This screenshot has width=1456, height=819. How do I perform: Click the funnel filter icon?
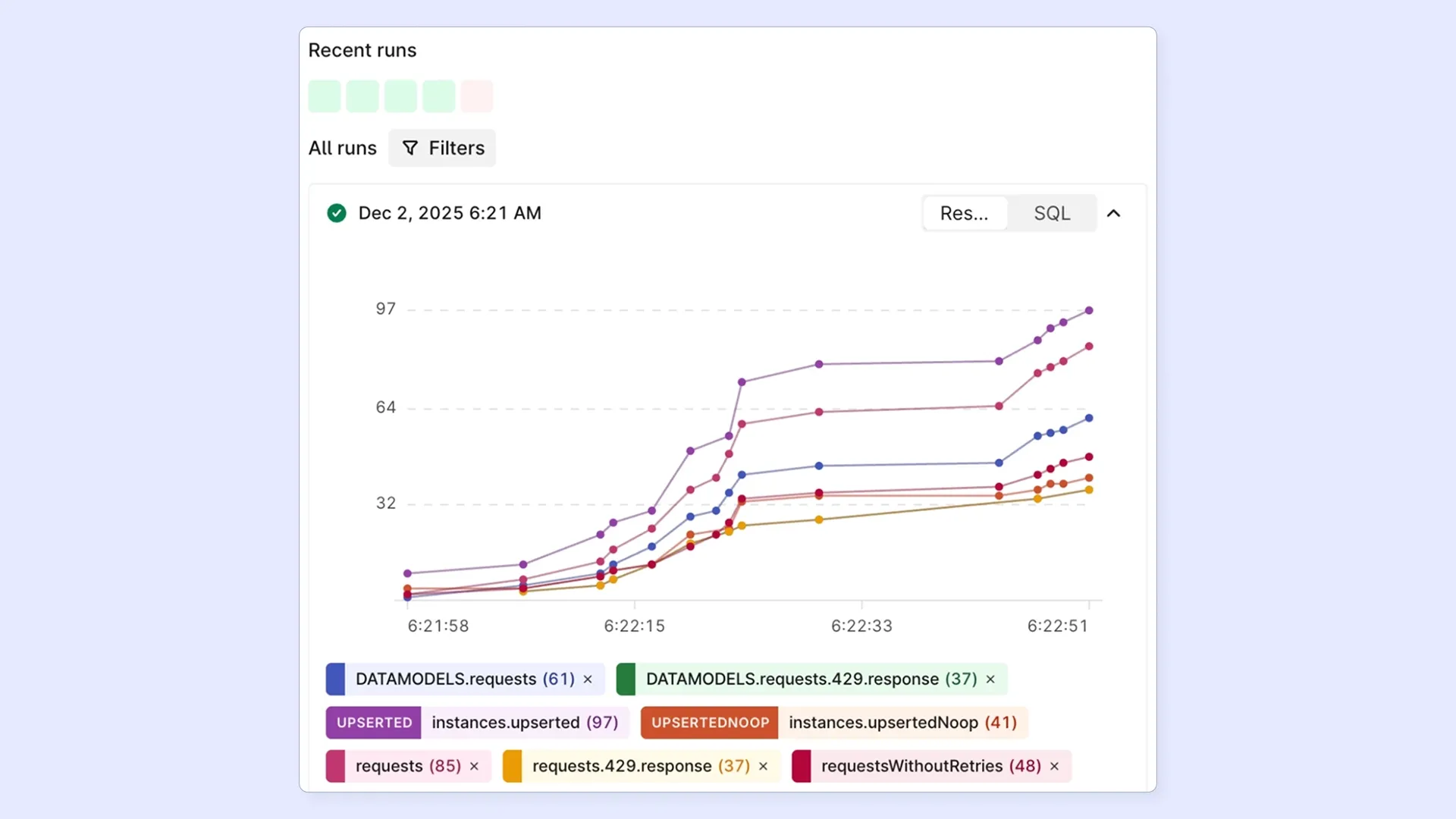[410, 148]
